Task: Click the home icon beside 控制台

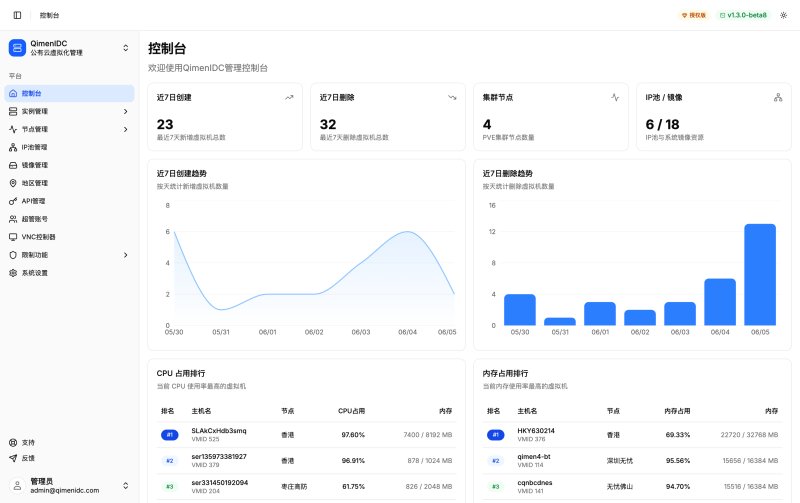Action: [x=13, y=93]
